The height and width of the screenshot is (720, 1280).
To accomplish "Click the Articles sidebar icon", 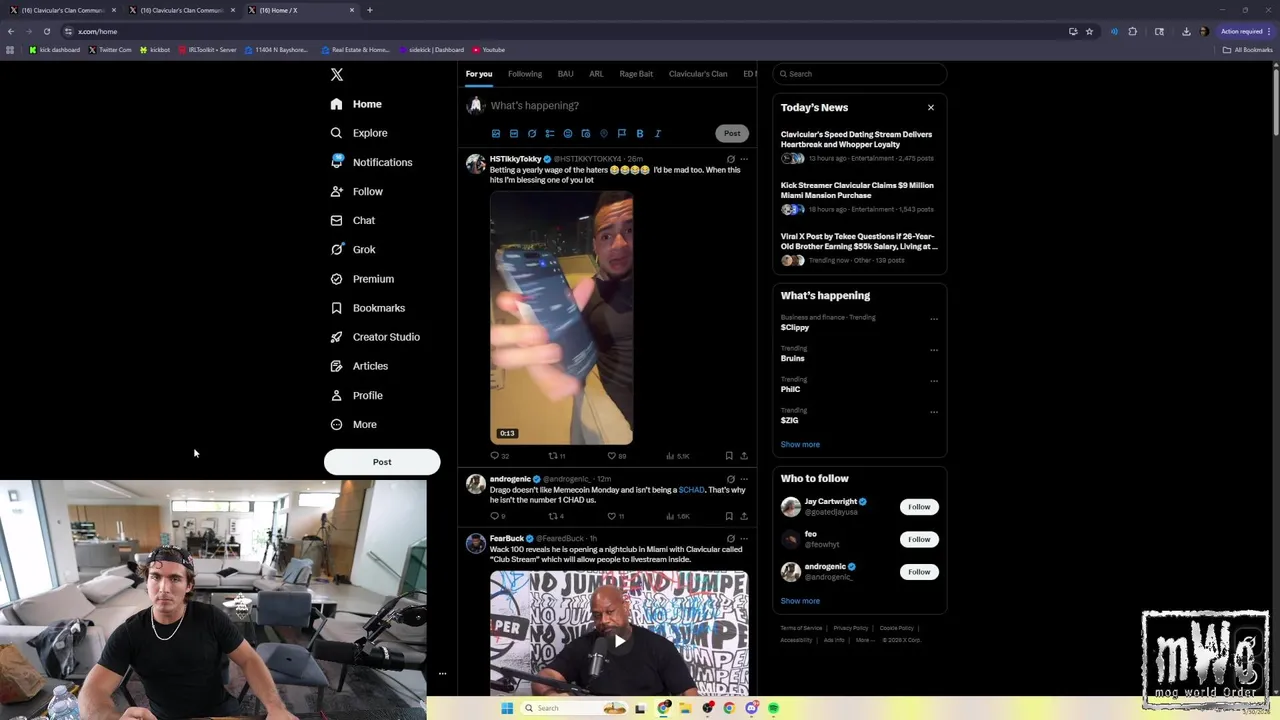I will point(336,366).
